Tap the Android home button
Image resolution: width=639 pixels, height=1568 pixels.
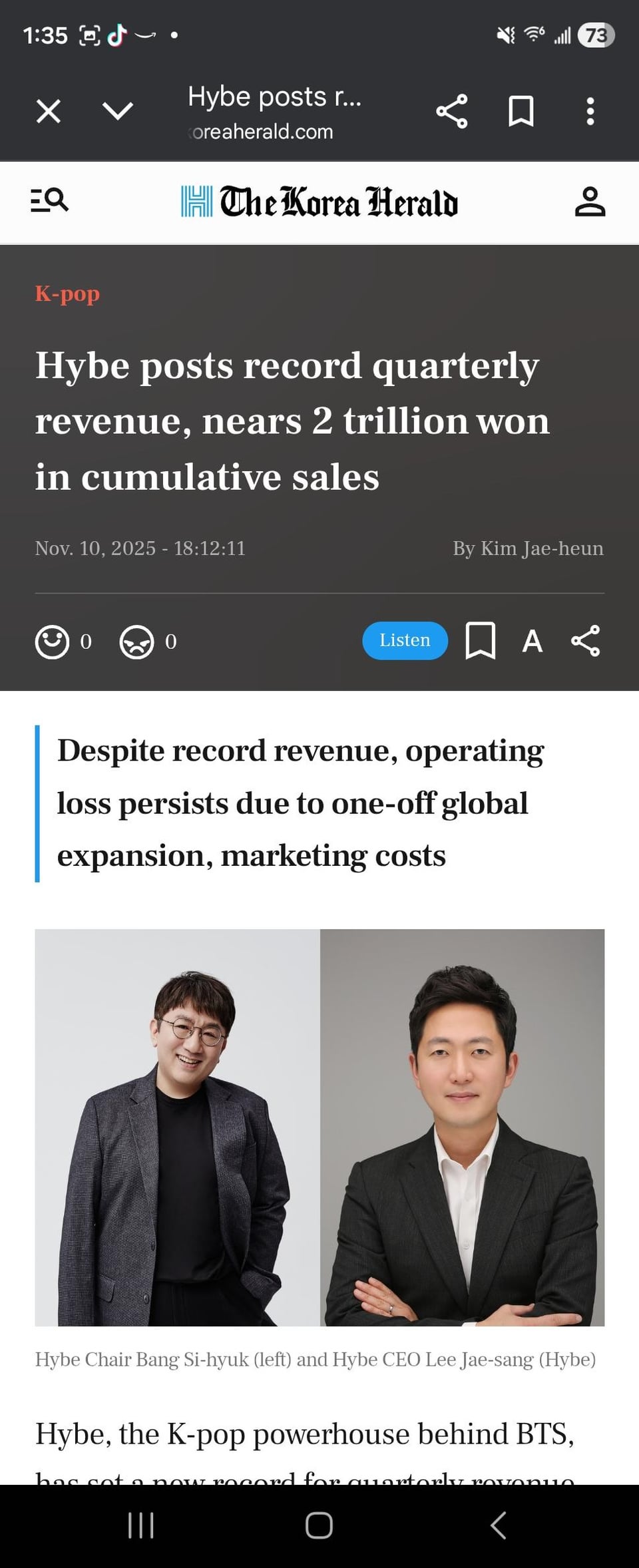click(319, 1525)
